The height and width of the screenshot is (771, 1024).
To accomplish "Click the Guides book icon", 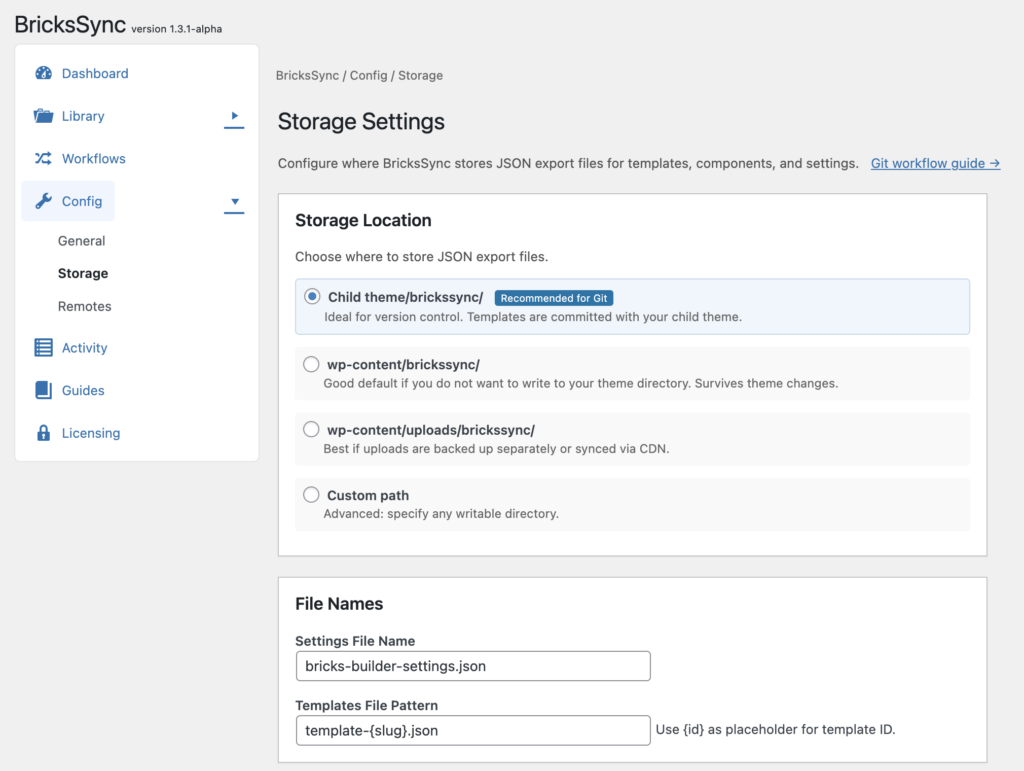I will [43, 391].
